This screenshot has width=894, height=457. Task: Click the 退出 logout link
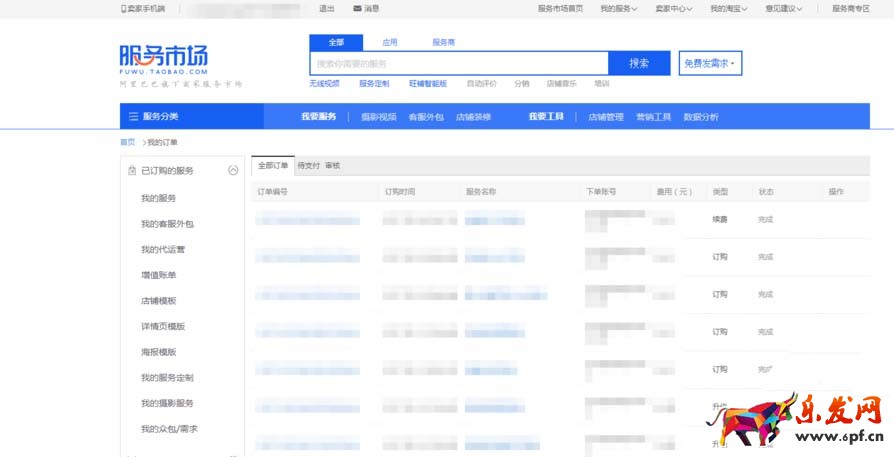pyautogui.click(x=326, y=8)
